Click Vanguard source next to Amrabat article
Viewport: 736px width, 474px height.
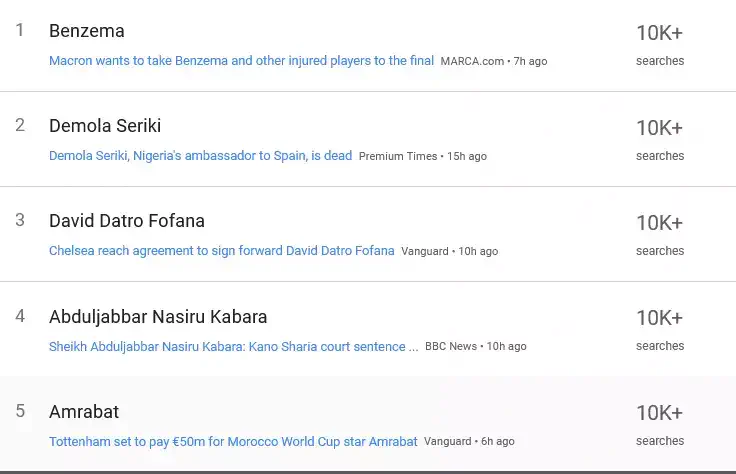(447, 441)
